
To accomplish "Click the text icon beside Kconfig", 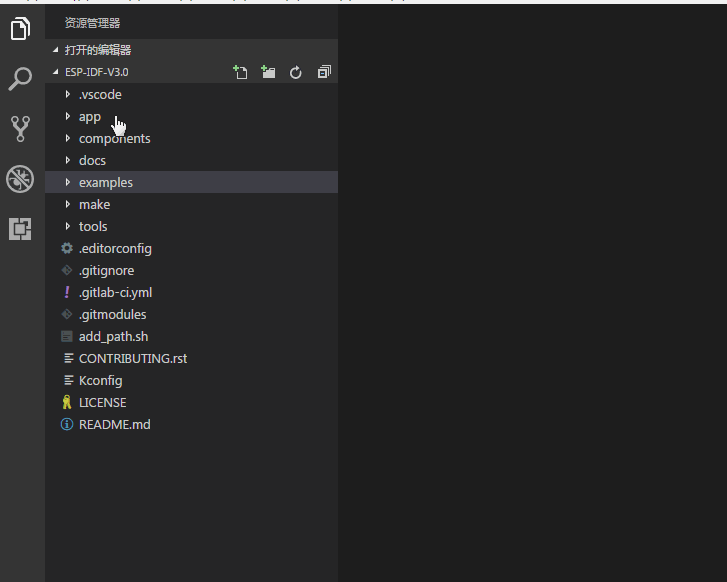I will 68,380.
